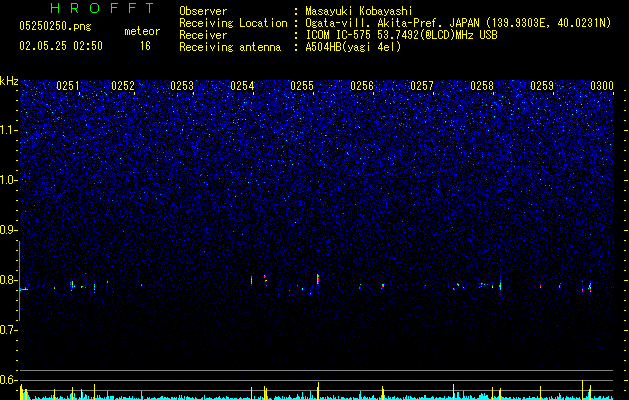The height and width of the screenshot is (400, 629).
Task: Click the 0252 time marker
Action: tap(123, 86)
